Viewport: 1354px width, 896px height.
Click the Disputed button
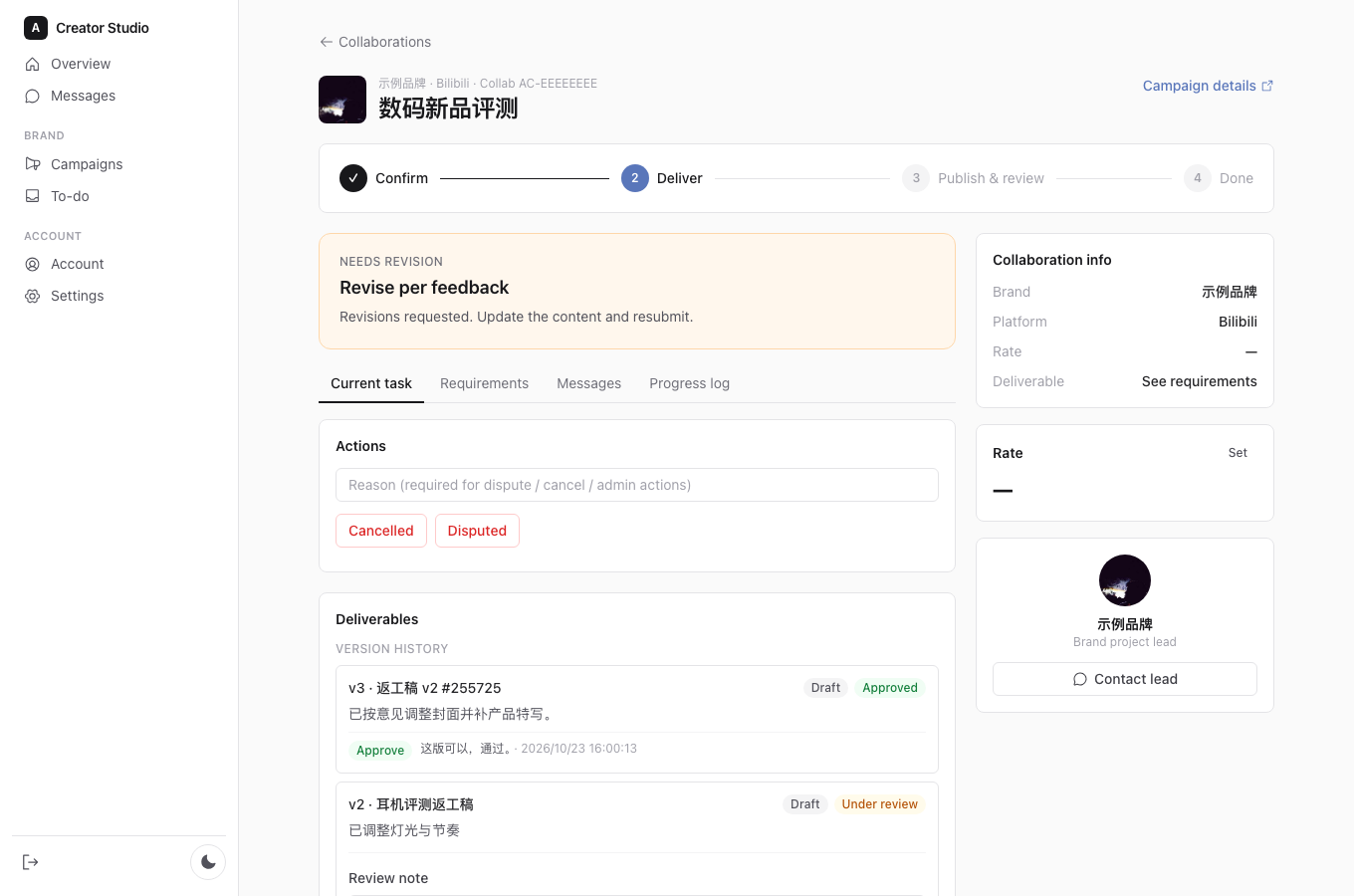[x=477, y=531]
